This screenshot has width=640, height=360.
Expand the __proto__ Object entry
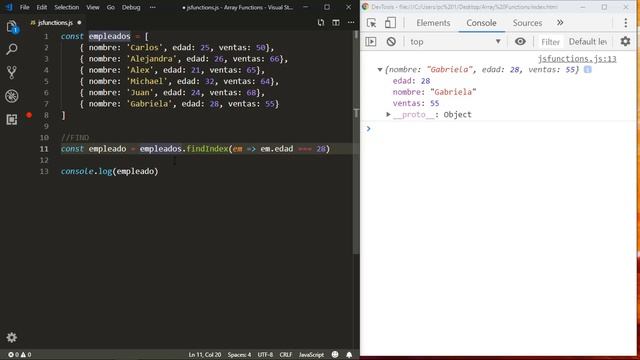pos(389,115)
